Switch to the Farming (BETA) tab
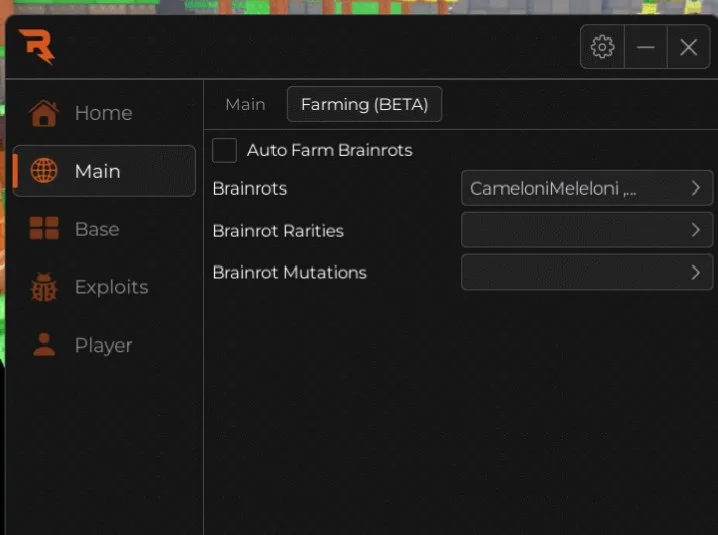718x535 pixels. click(x=364, y=104)
